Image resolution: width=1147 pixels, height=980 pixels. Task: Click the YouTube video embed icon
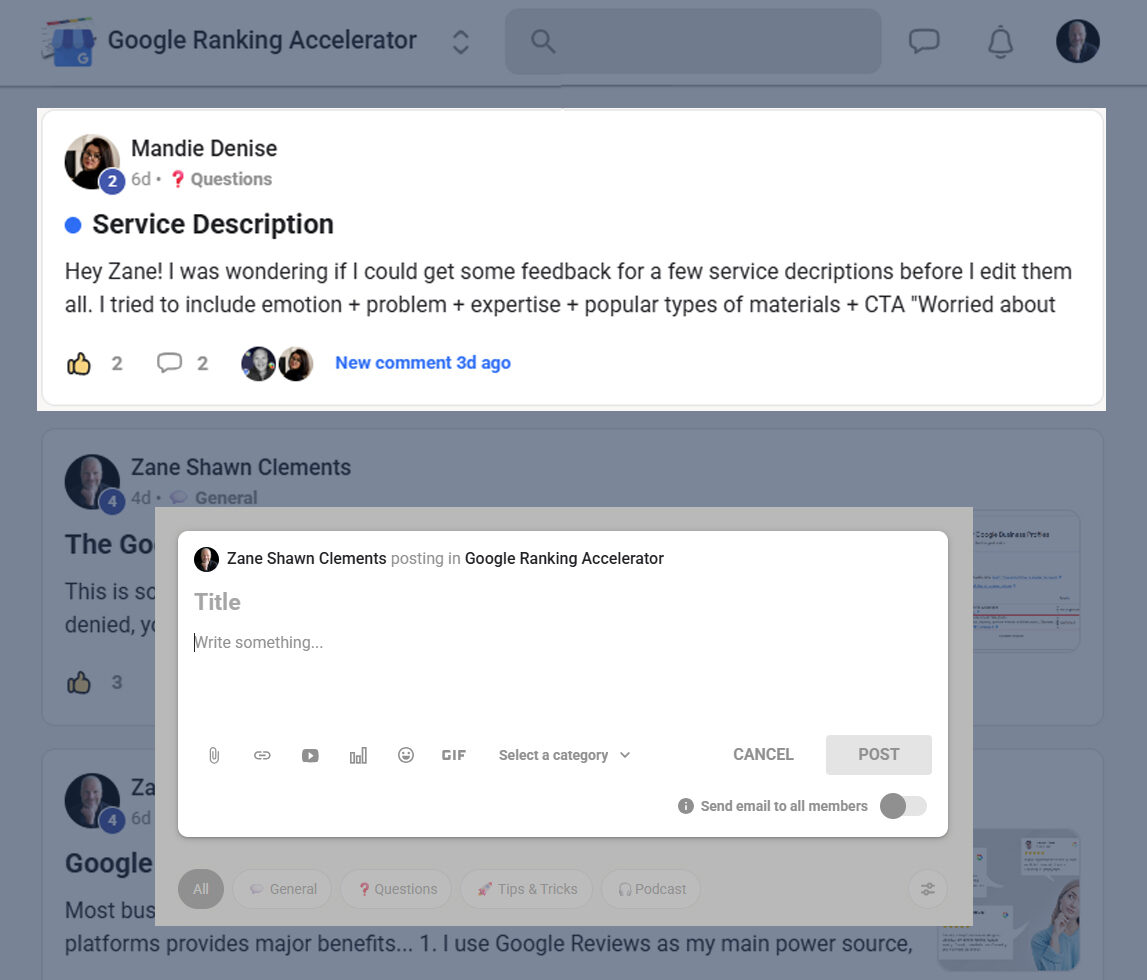(x=310, y=755)
